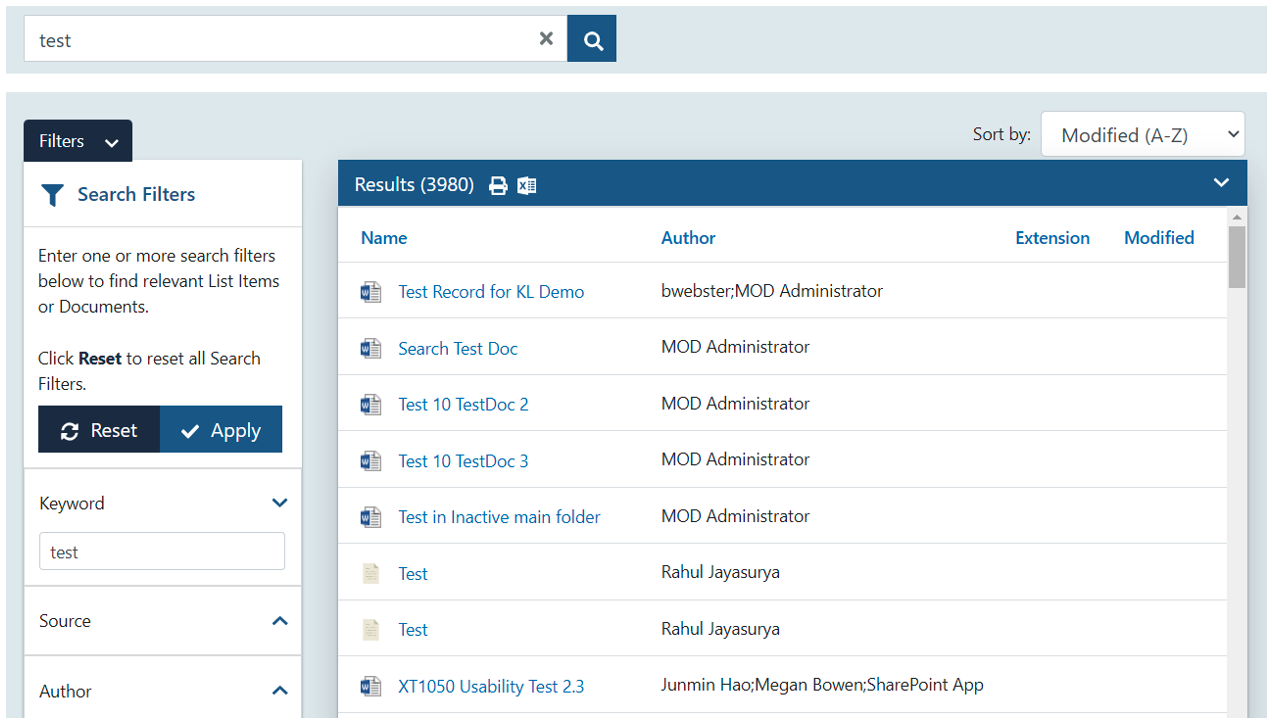This screenshot has width=1272, height=723.
Task: Export results with the Excel icon
Action: 527,185
